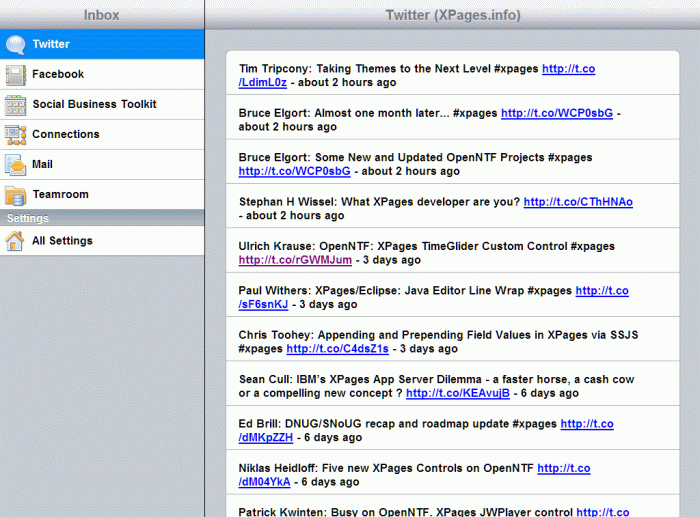Click the Settings section header
700x517 pixels.
pyautogui.click(x=102, y=218)
